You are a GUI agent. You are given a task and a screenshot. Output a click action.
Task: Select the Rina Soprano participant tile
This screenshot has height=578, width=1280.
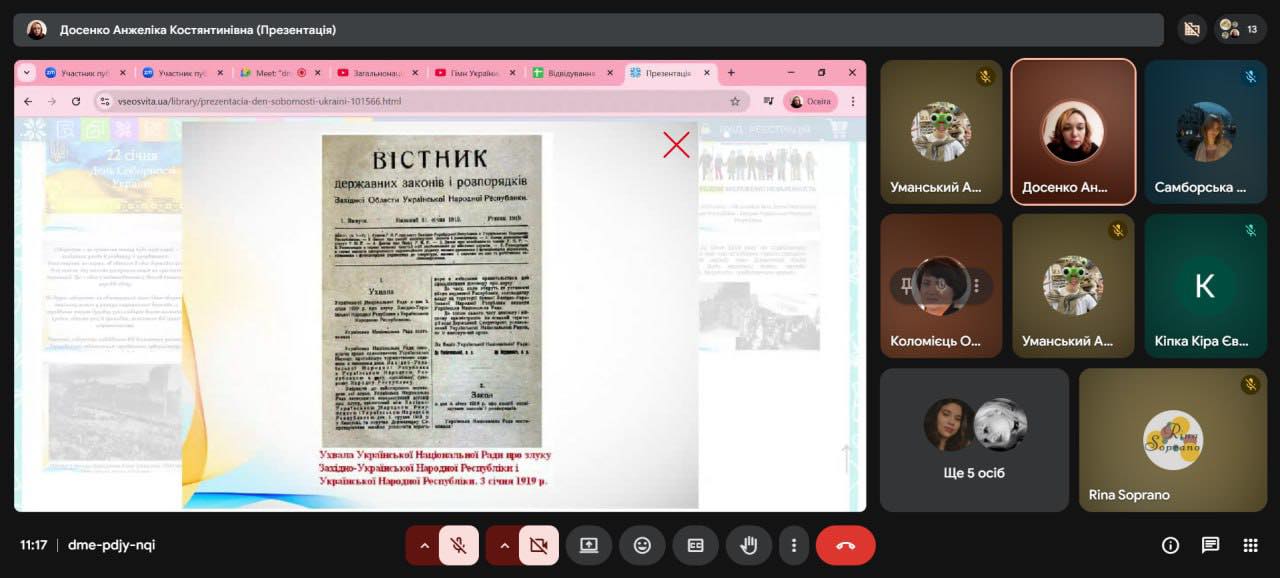(1173, 440)
